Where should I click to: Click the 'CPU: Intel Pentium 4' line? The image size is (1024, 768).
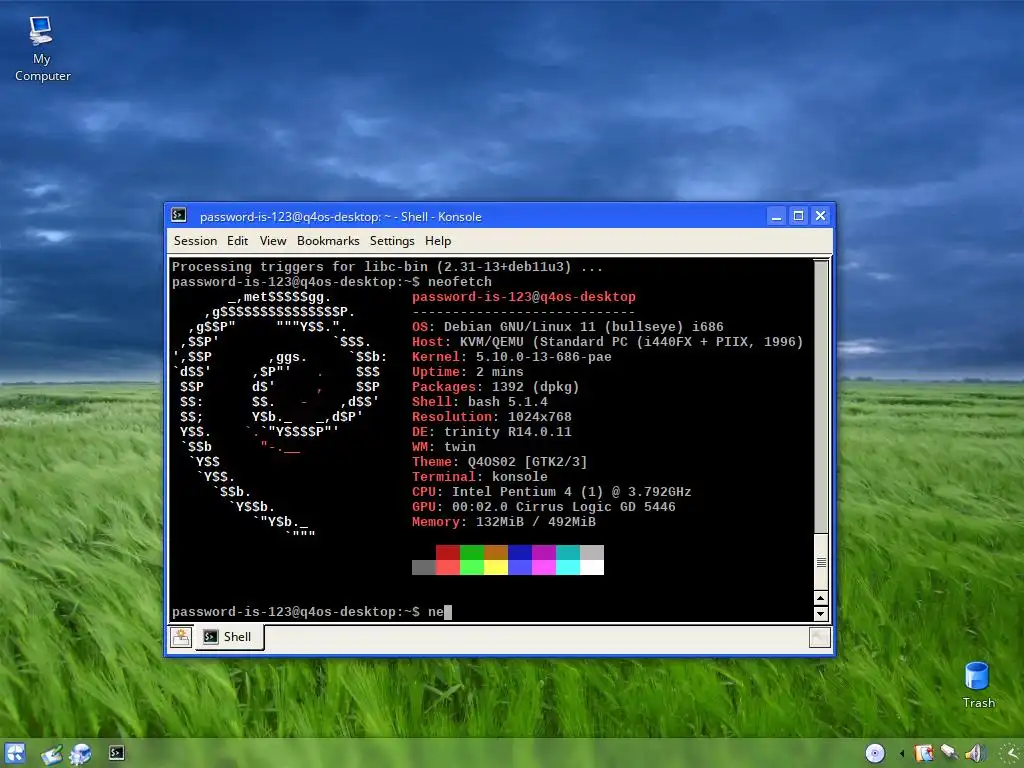click(551, 492)
